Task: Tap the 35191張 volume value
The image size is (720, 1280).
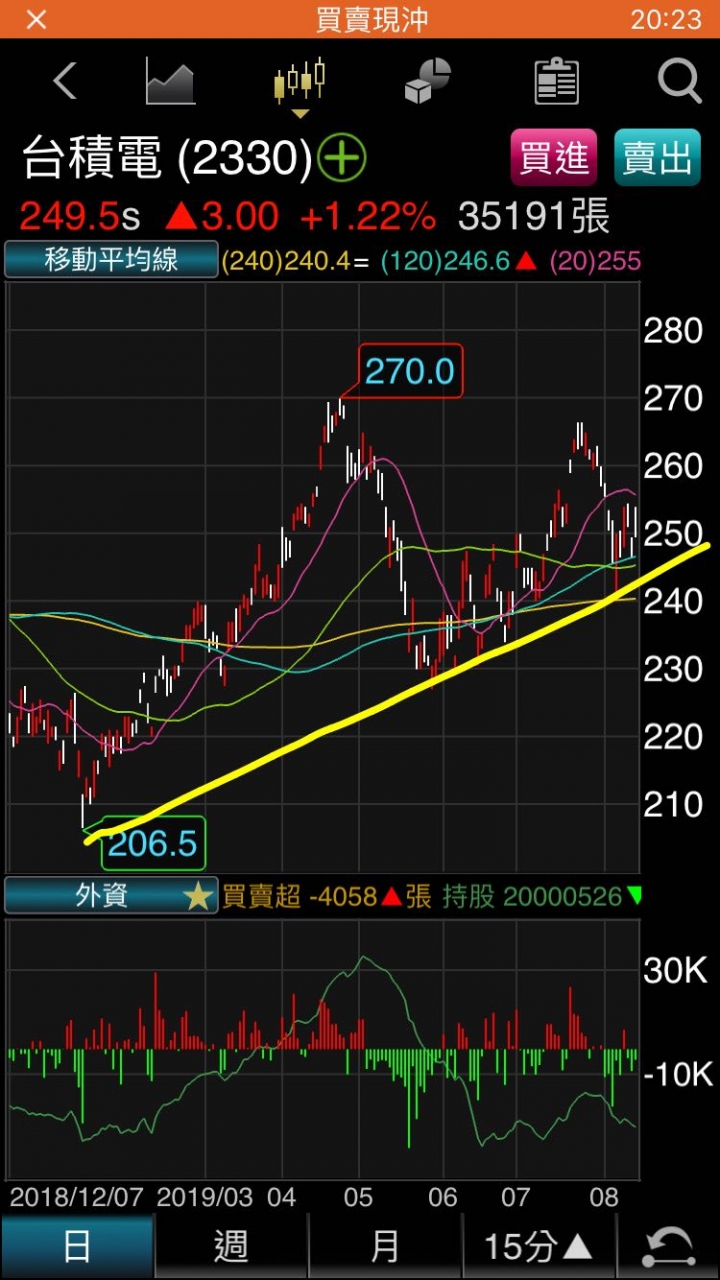Action: pos(533,216)
